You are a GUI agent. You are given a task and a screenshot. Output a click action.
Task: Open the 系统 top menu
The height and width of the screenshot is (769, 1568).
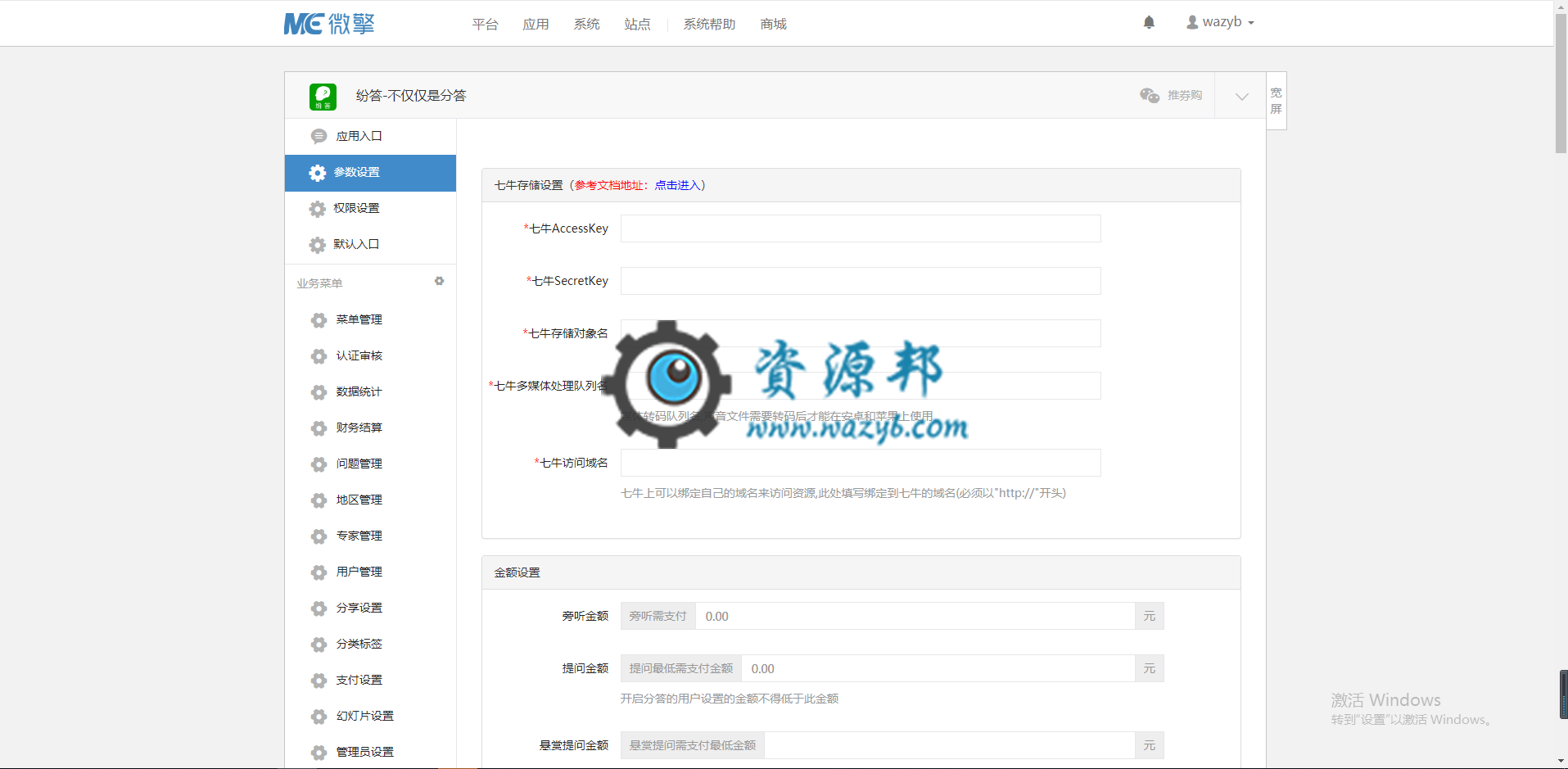coord(586,25)
